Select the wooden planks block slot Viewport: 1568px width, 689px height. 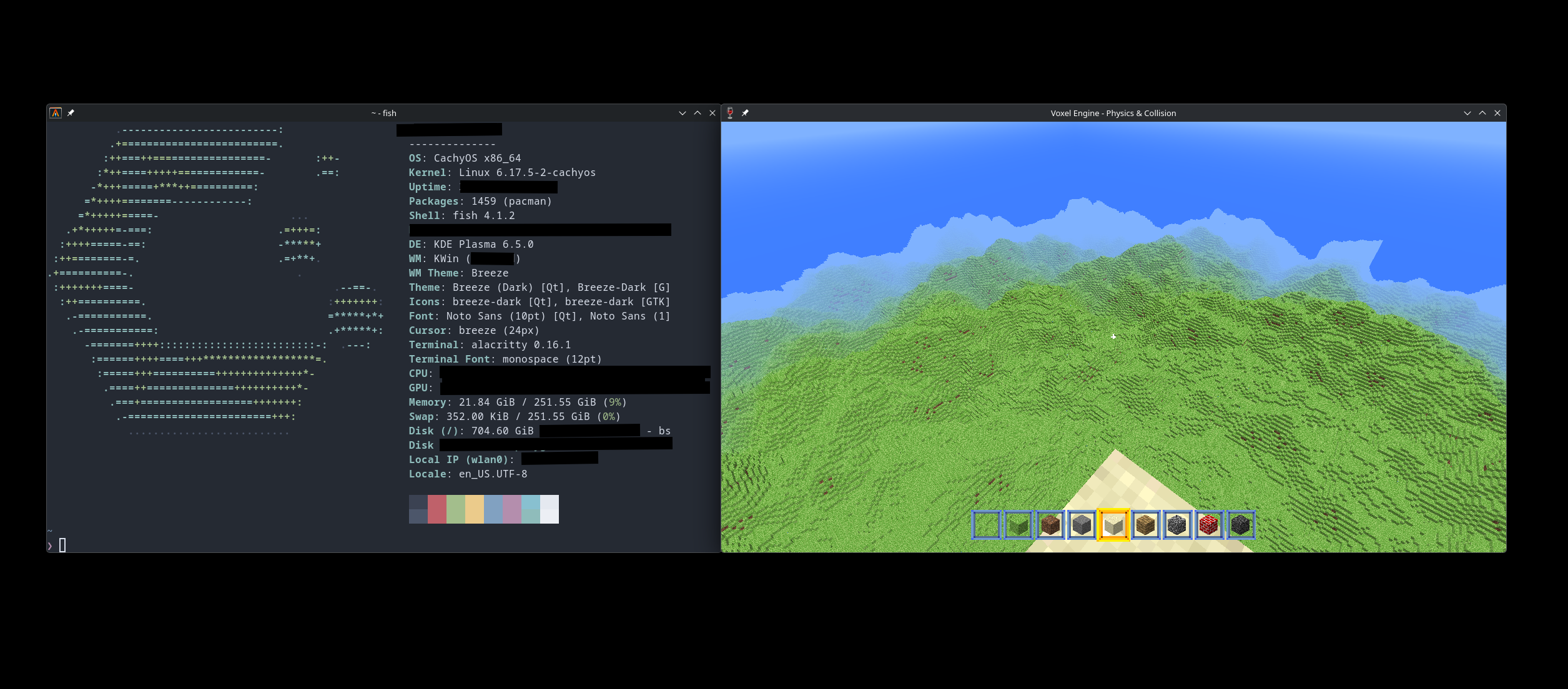1145,525
